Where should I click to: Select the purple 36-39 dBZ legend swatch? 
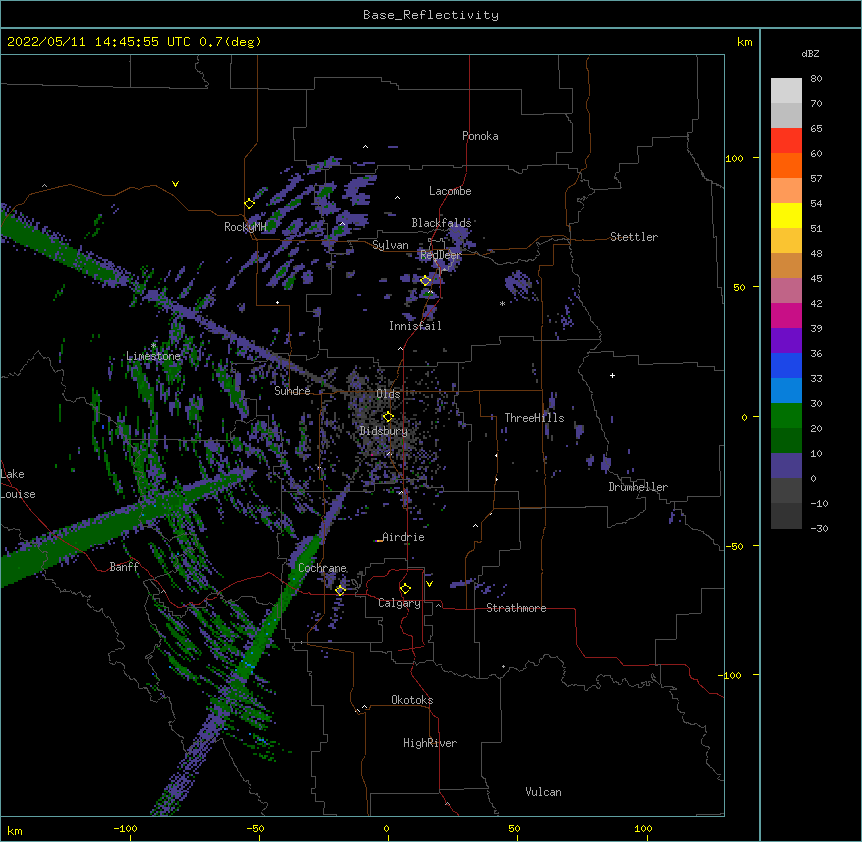click(786, 341)
